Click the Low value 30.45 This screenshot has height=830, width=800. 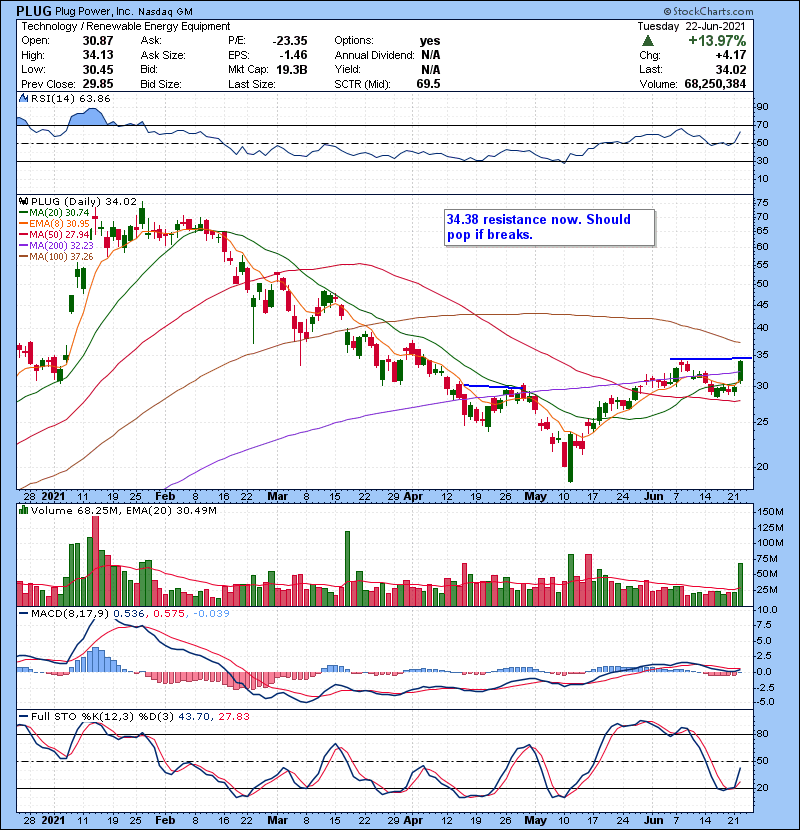pos(98,69)
